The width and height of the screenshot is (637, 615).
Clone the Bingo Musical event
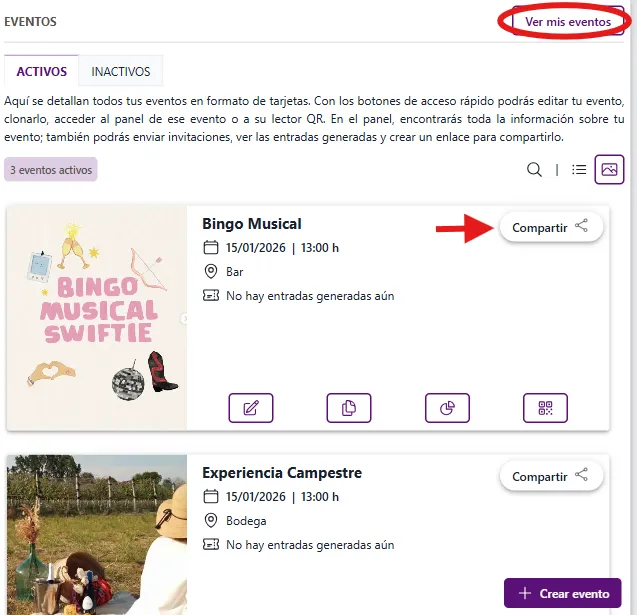[x=348, y=407]
